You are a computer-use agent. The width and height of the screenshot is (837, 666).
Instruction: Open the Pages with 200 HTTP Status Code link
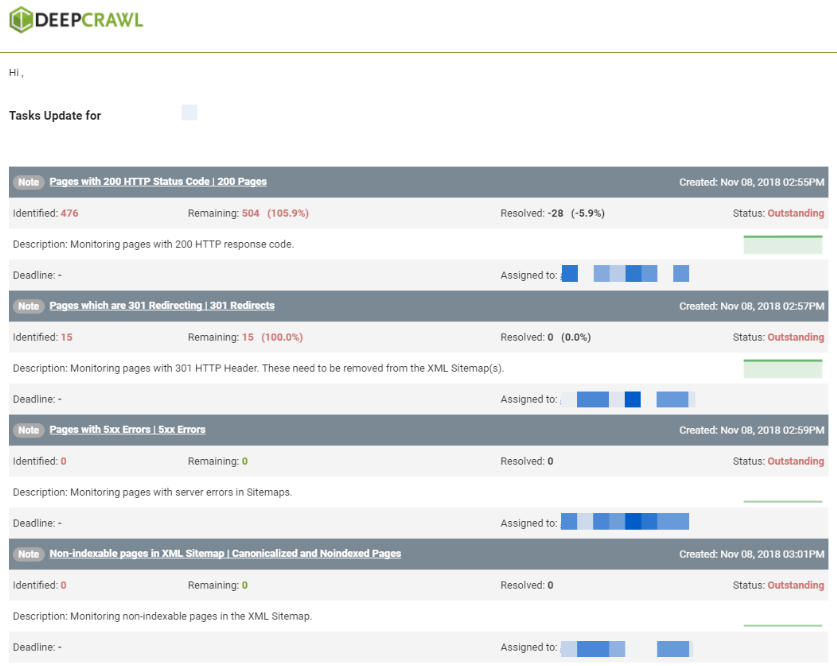160,182
